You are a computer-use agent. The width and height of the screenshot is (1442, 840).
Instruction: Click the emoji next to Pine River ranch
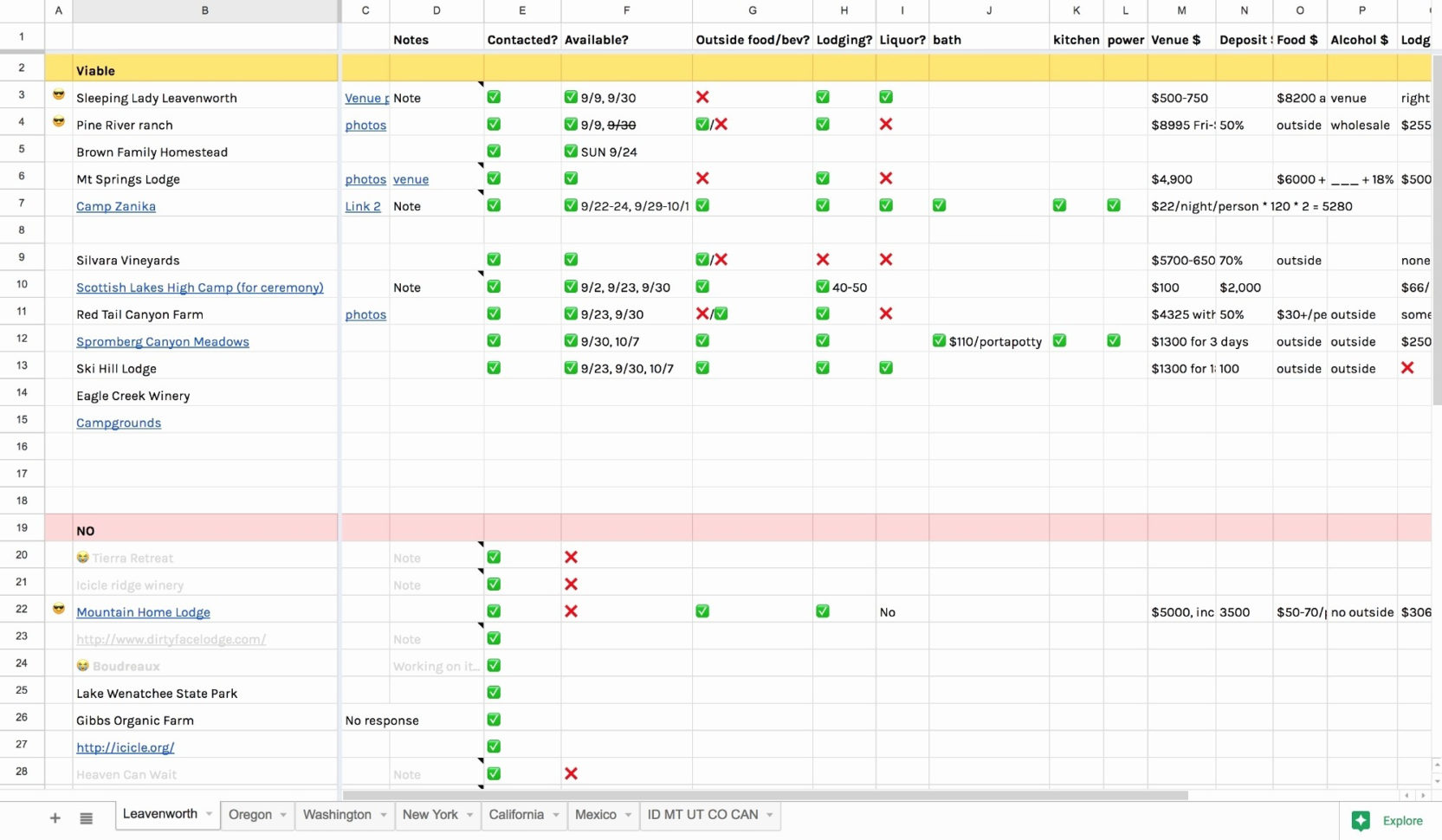point(58,122)
